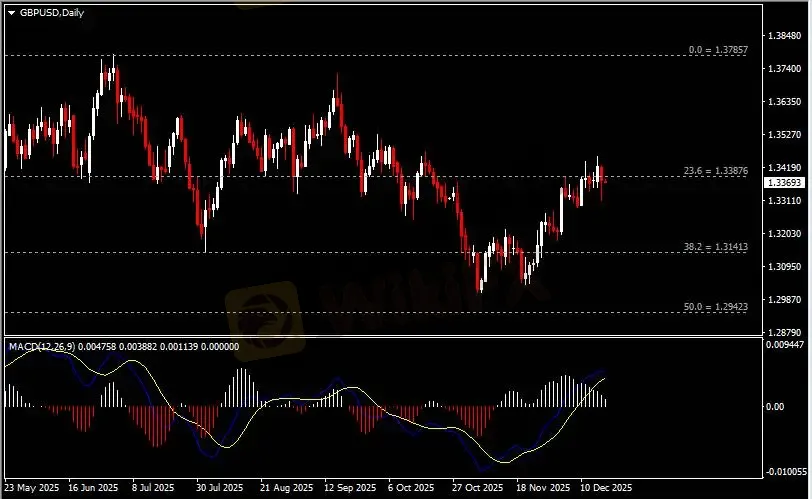812x499 pixels.
Task: Click the 1.37400 price scale value
Action: pyautogui.click(x=785, y=68)
